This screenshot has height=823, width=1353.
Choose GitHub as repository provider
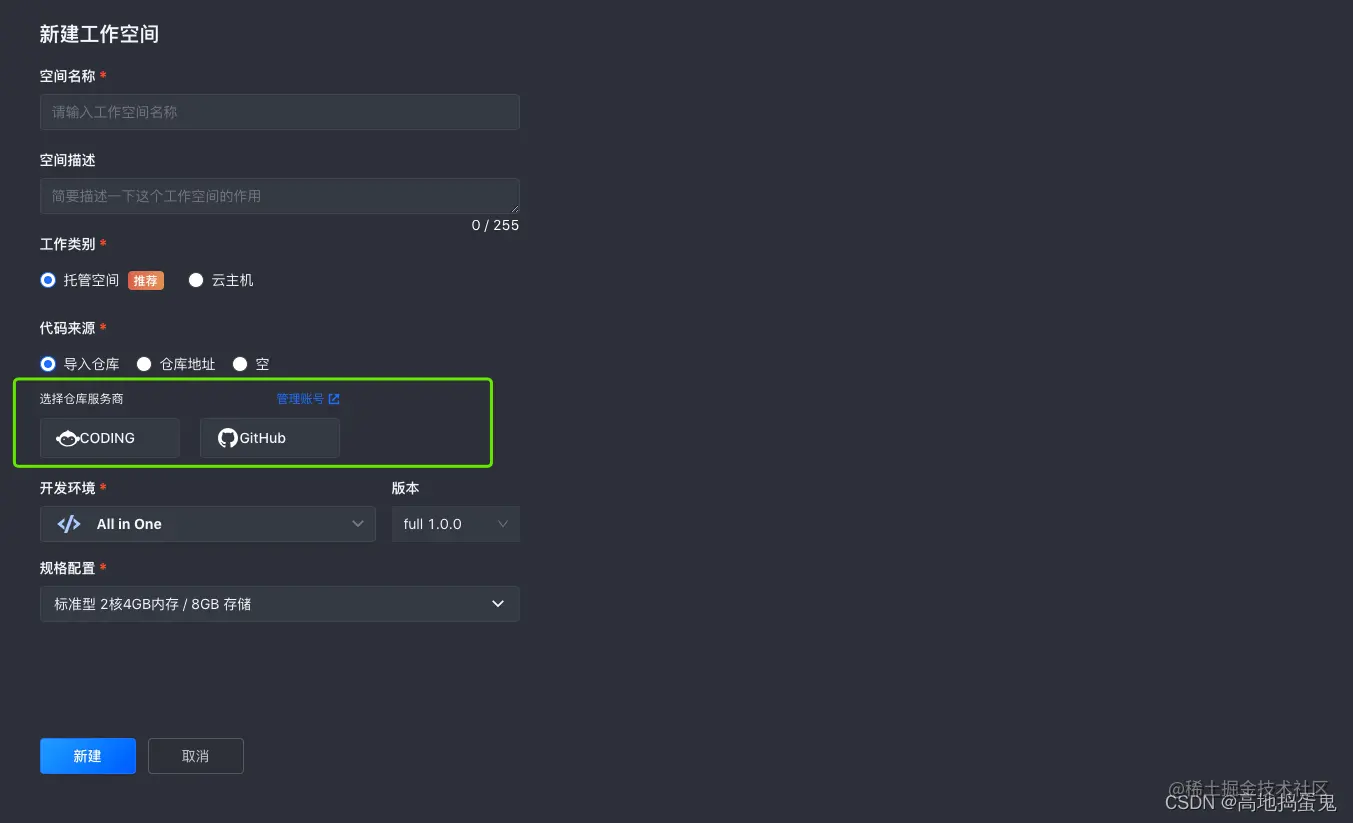coord(270,438)
